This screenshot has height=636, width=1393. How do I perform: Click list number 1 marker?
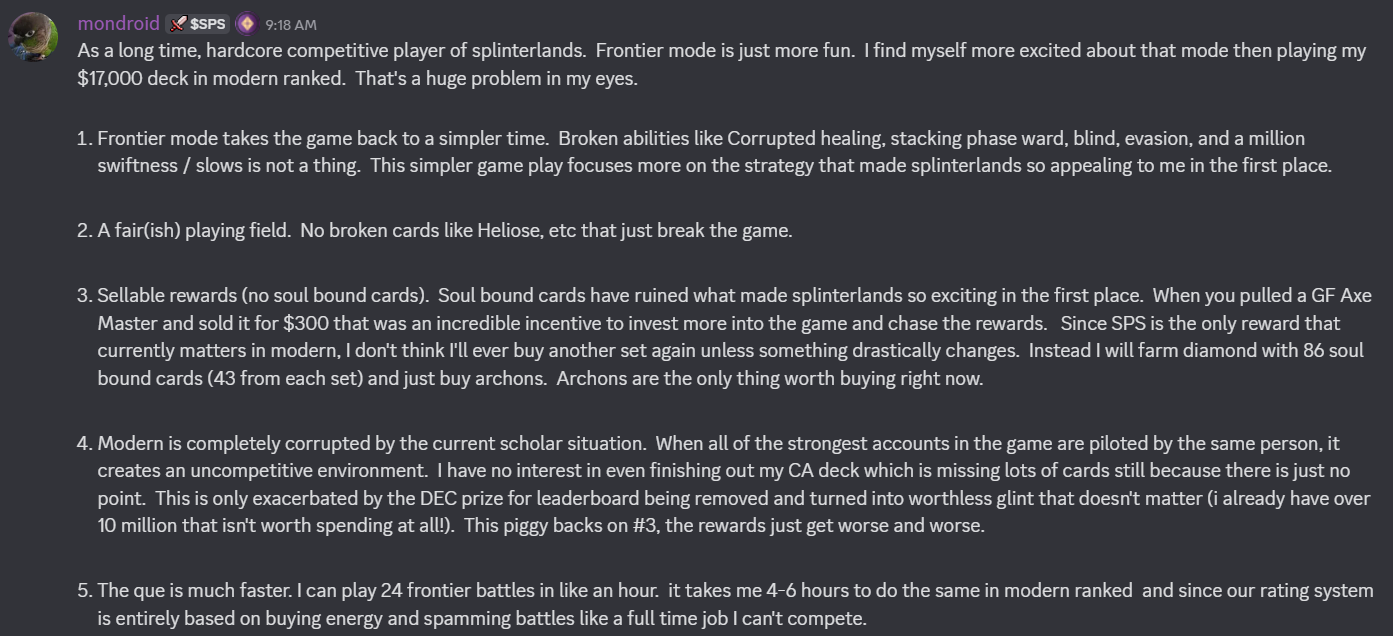(85, 138)
